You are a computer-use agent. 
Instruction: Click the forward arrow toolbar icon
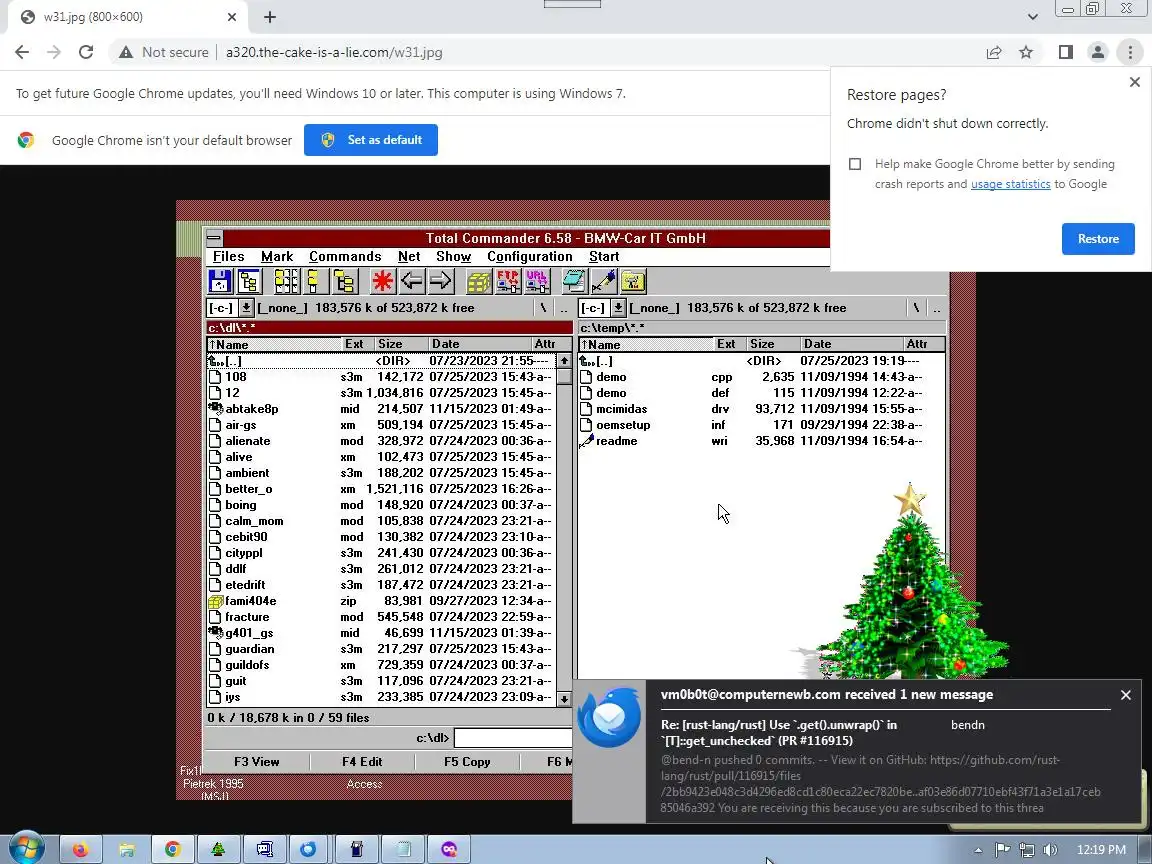[x=441, y=281]
